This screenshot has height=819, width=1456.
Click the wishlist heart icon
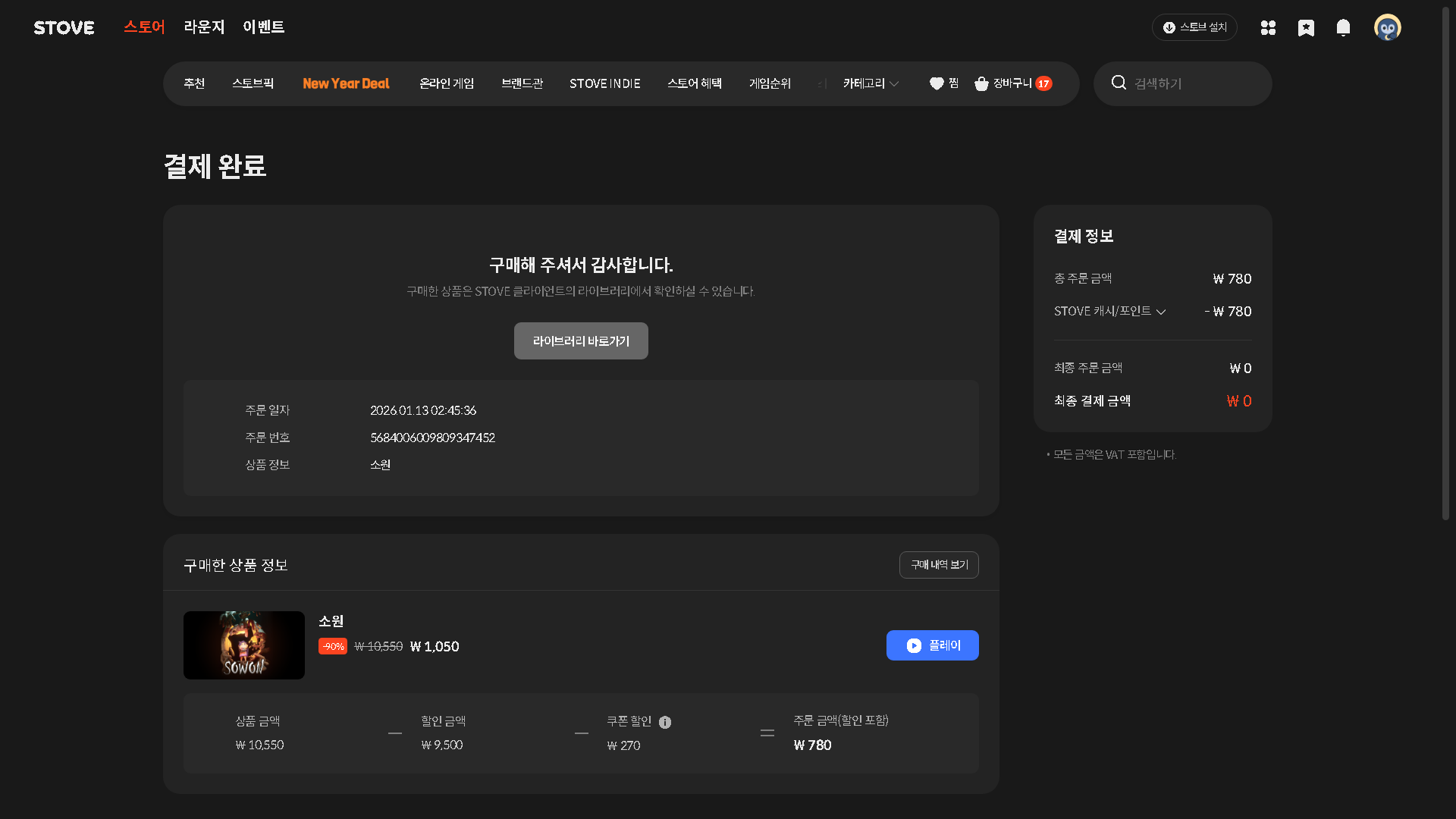(x=937, y=84)
